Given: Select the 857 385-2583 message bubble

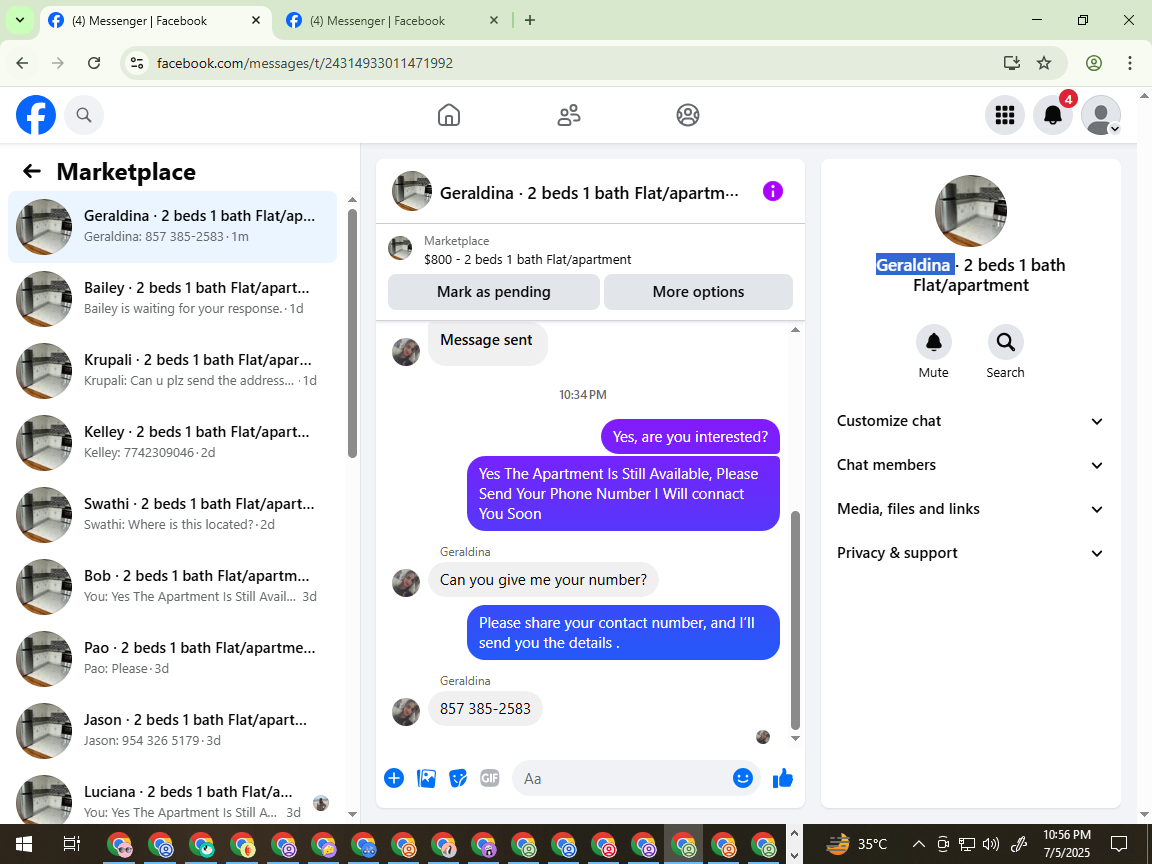Looking at the screenshot, I should (x=485, y=709).
